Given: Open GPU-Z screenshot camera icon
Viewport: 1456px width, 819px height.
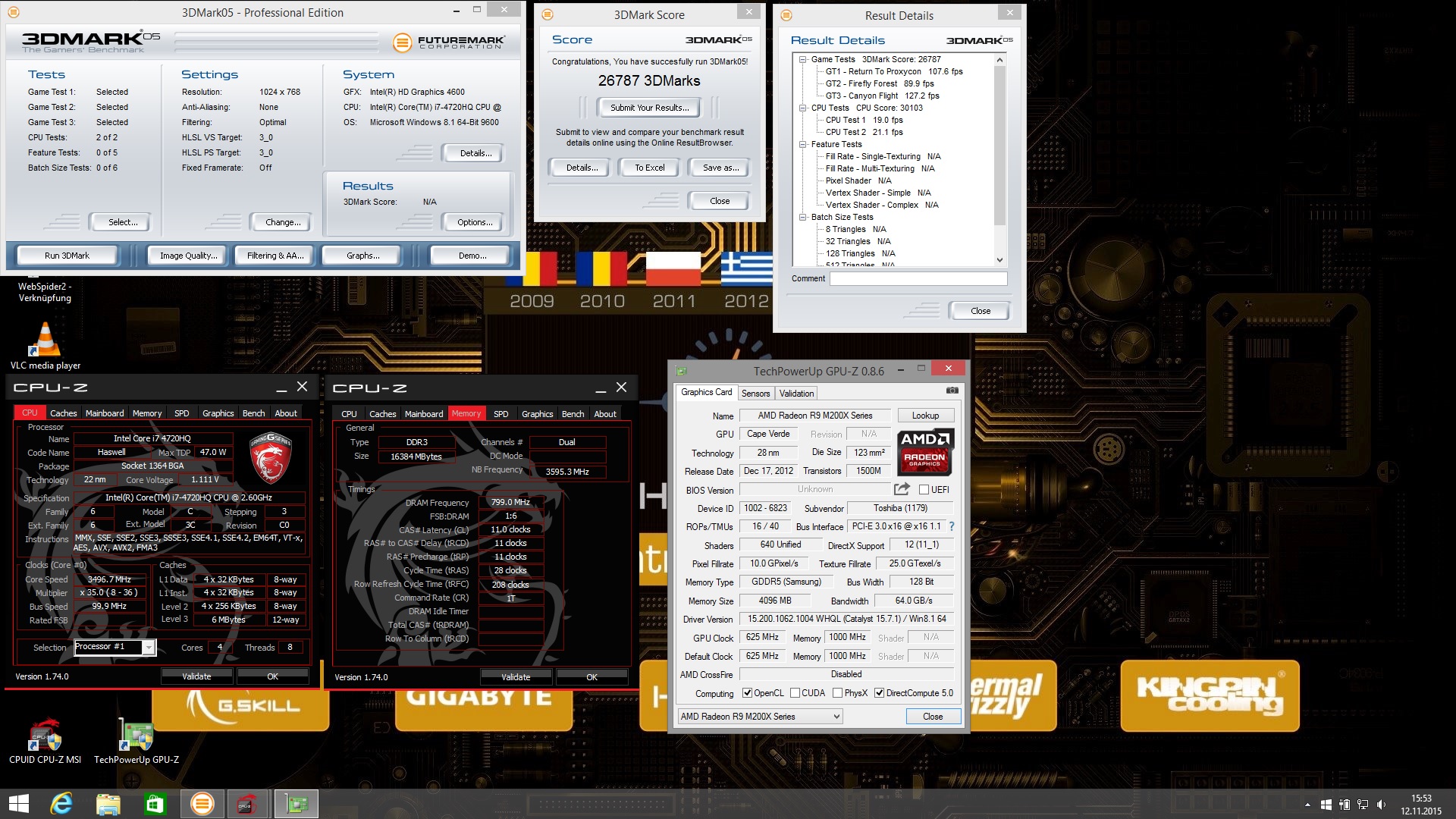Looking at the screenshot, I should [952, 391].
